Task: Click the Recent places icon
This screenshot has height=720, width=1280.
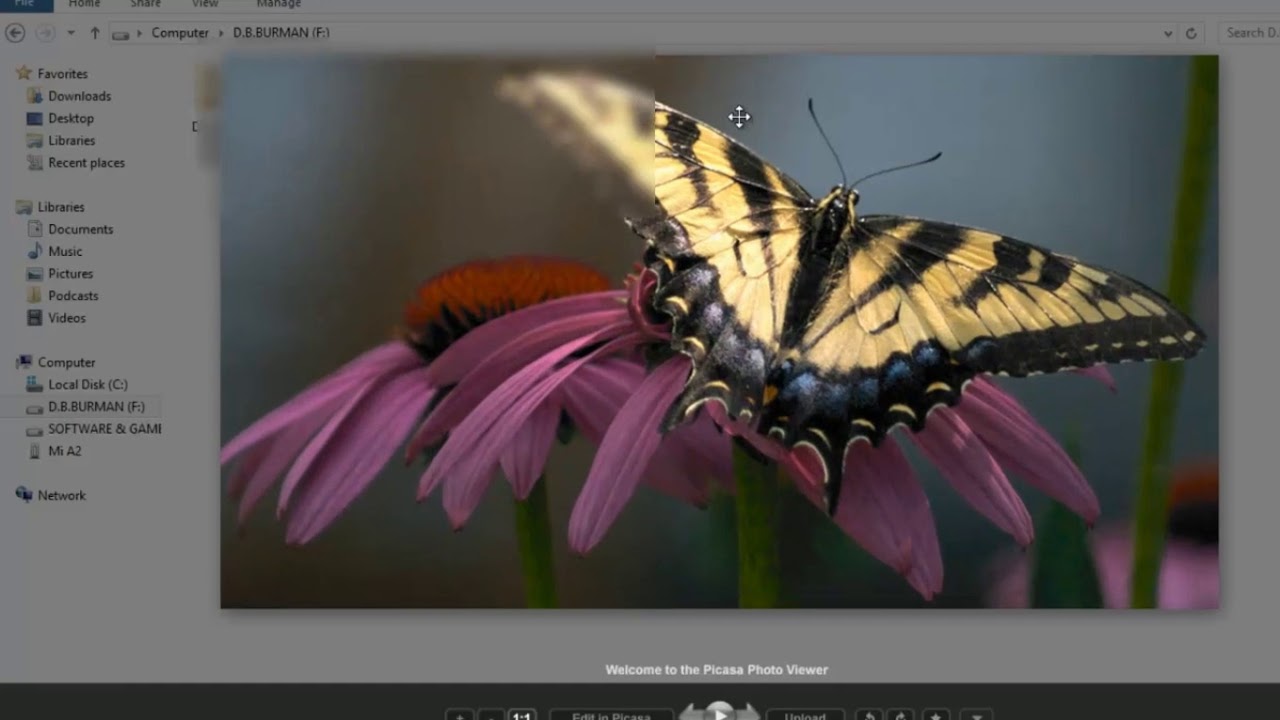Action: [x=35, y=163]
